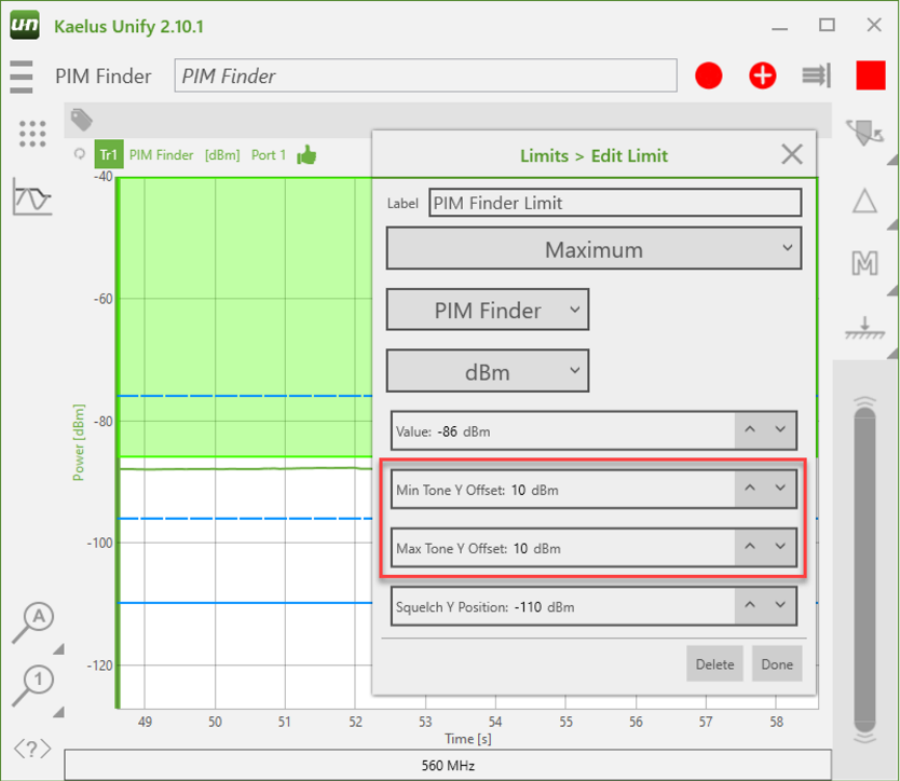Click the limit line arrow icon
This screenshot has width=900, height=781.
tap(864, 328)
